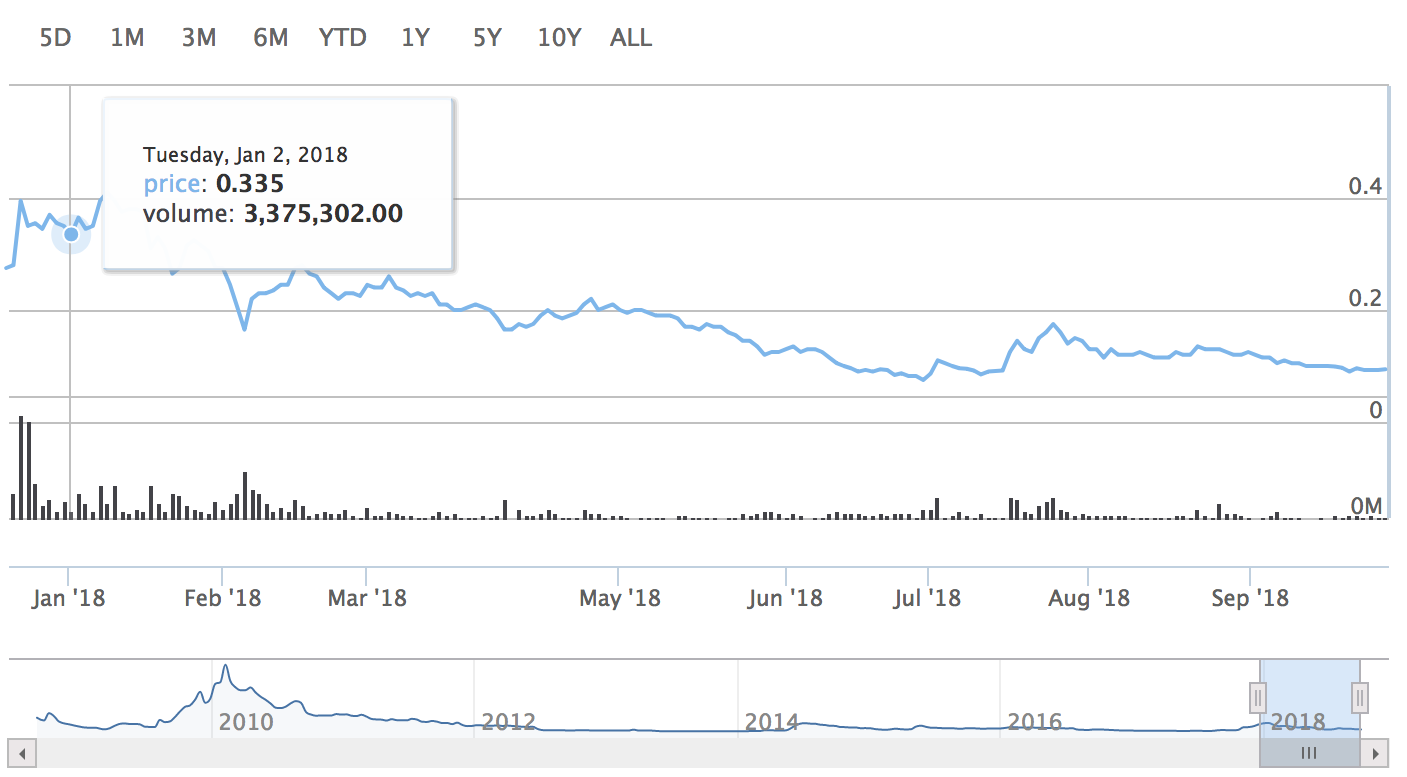
Task: Click the 6M range selector
Action: pos(270,37)
